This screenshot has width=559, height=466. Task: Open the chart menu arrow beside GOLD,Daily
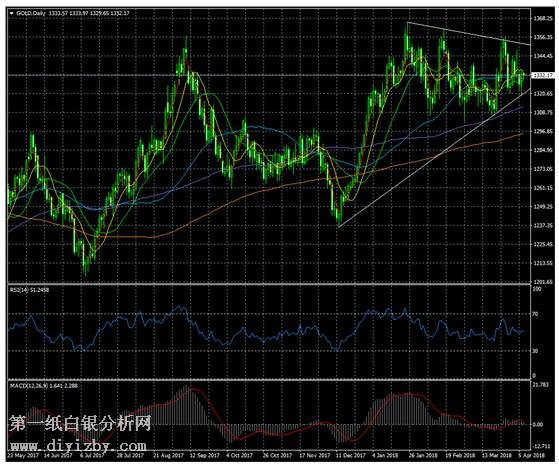[x=12, y=13]
